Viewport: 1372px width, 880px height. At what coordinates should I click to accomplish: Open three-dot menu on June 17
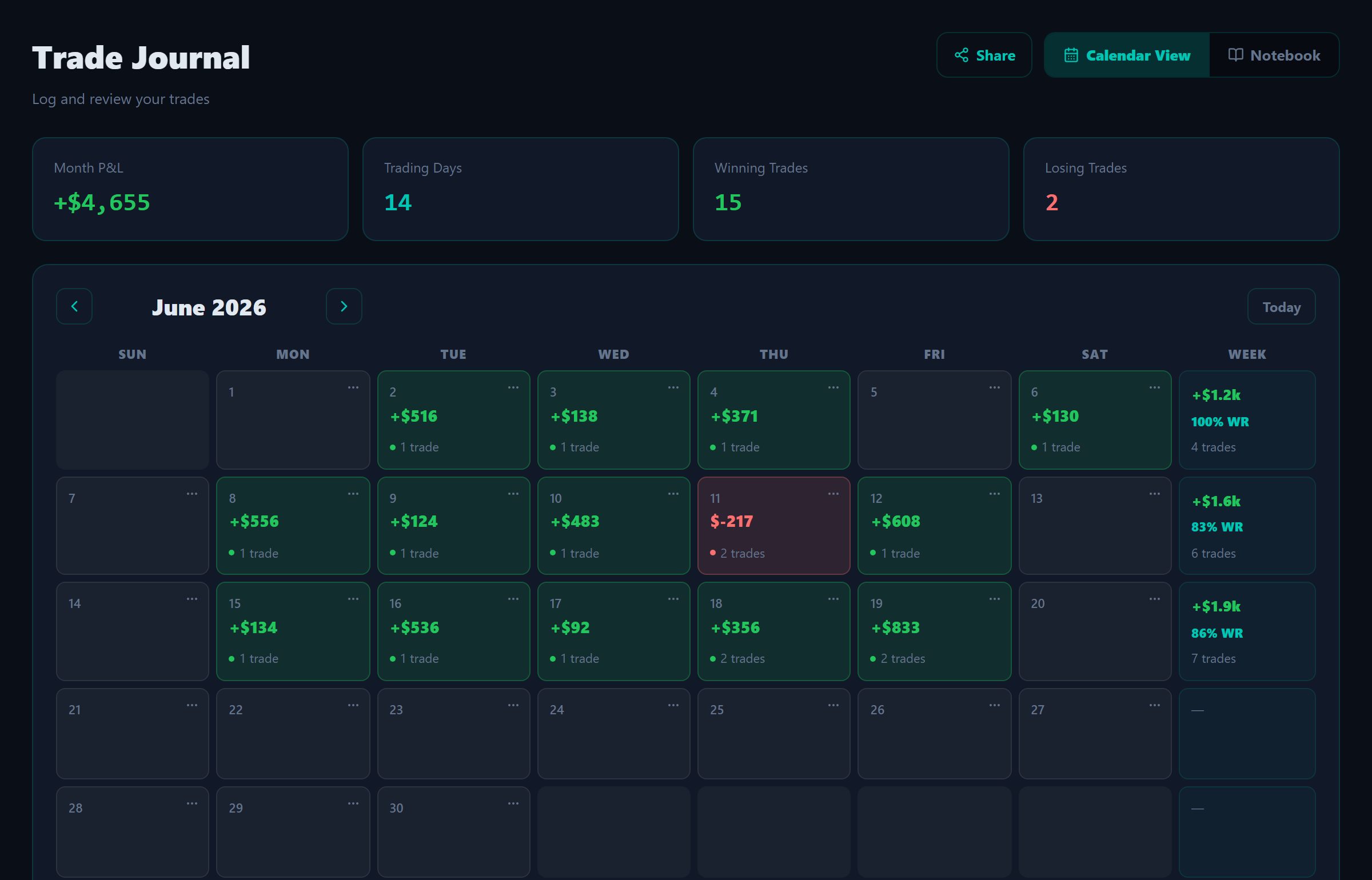coord(673,599)
